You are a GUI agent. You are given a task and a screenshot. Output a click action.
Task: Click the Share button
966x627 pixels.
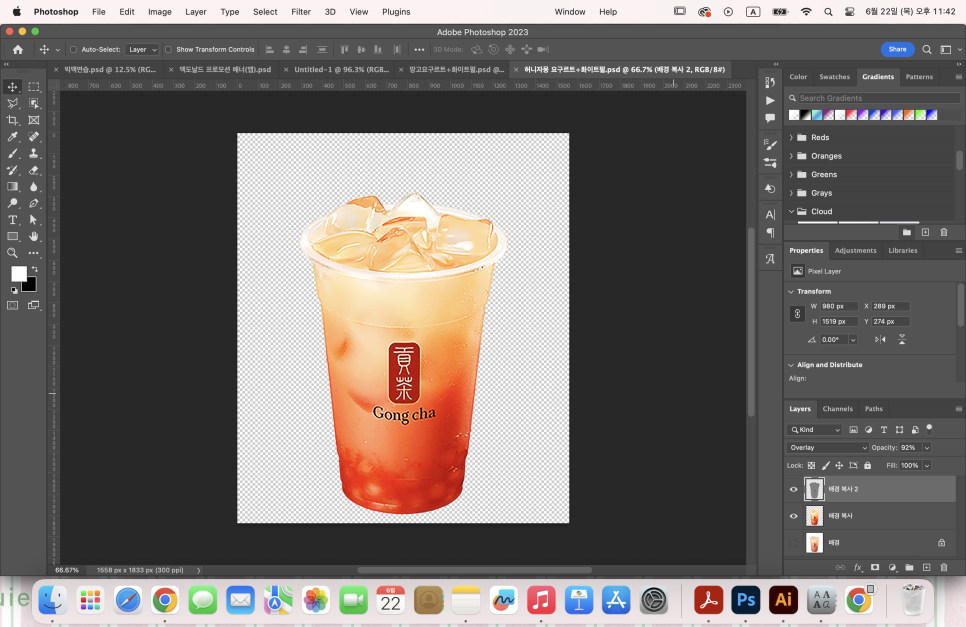pos(897,49)
